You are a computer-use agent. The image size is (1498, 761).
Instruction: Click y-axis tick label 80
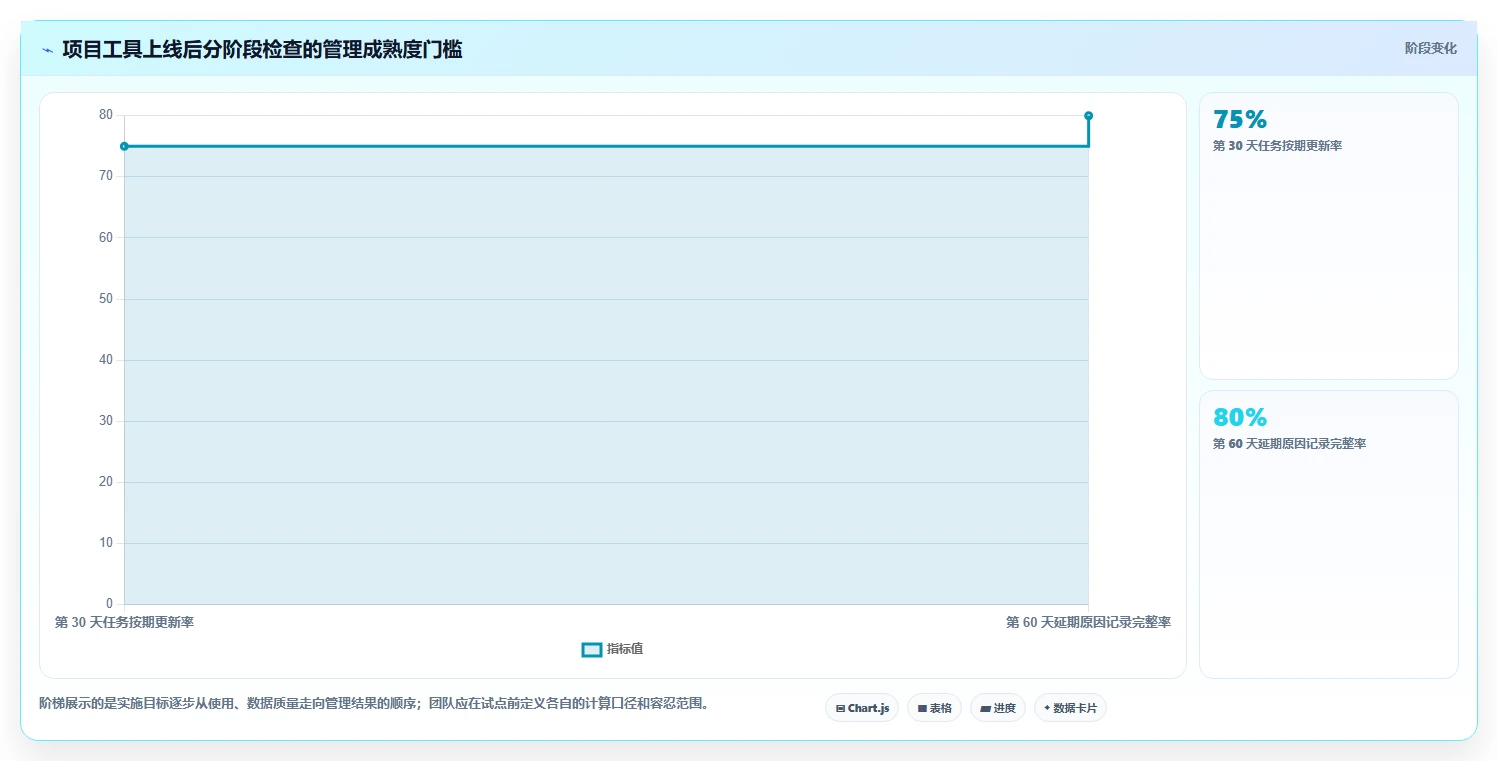pos(106,115)
